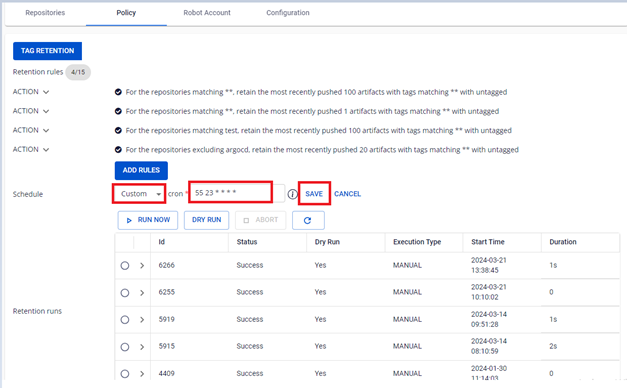This screenshot has height=388, width=627.
Task: Click start time 2024-03-14 09:51:28
Action: [489, 319]
